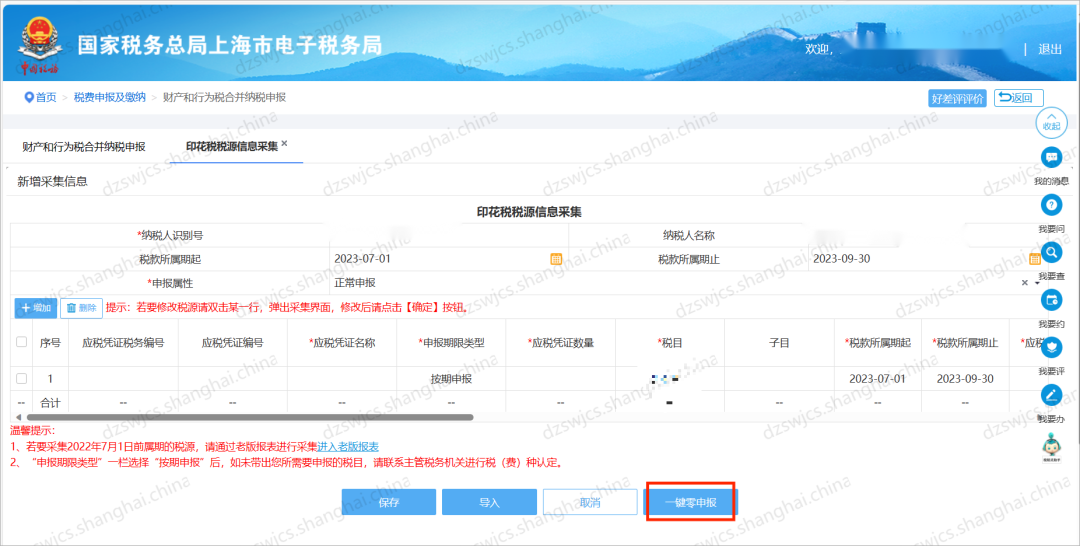The width and height of the screenshot is (1080, 546).
Task: Open 税费申报及缴纳 breadcrumb link
Action: pos(110,98)
